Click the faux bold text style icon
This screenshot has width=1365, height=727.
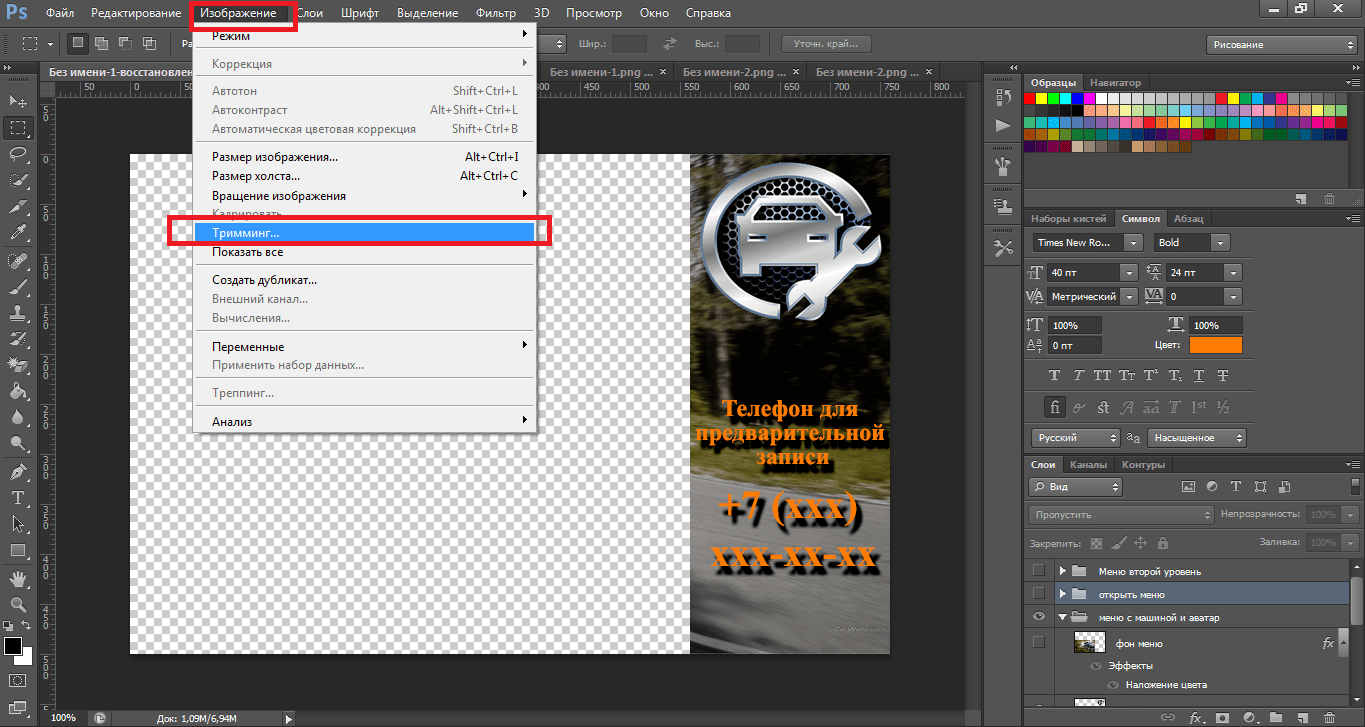coord(1053,375)
